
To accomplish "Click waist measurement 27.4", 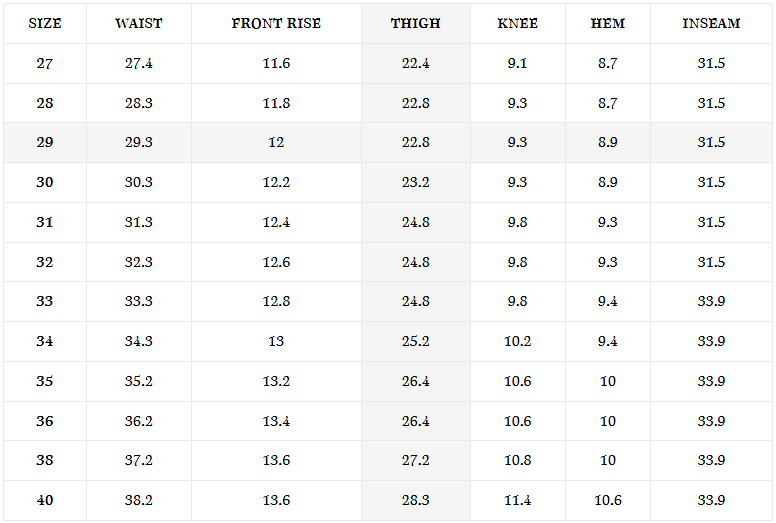I will point(139,63).
